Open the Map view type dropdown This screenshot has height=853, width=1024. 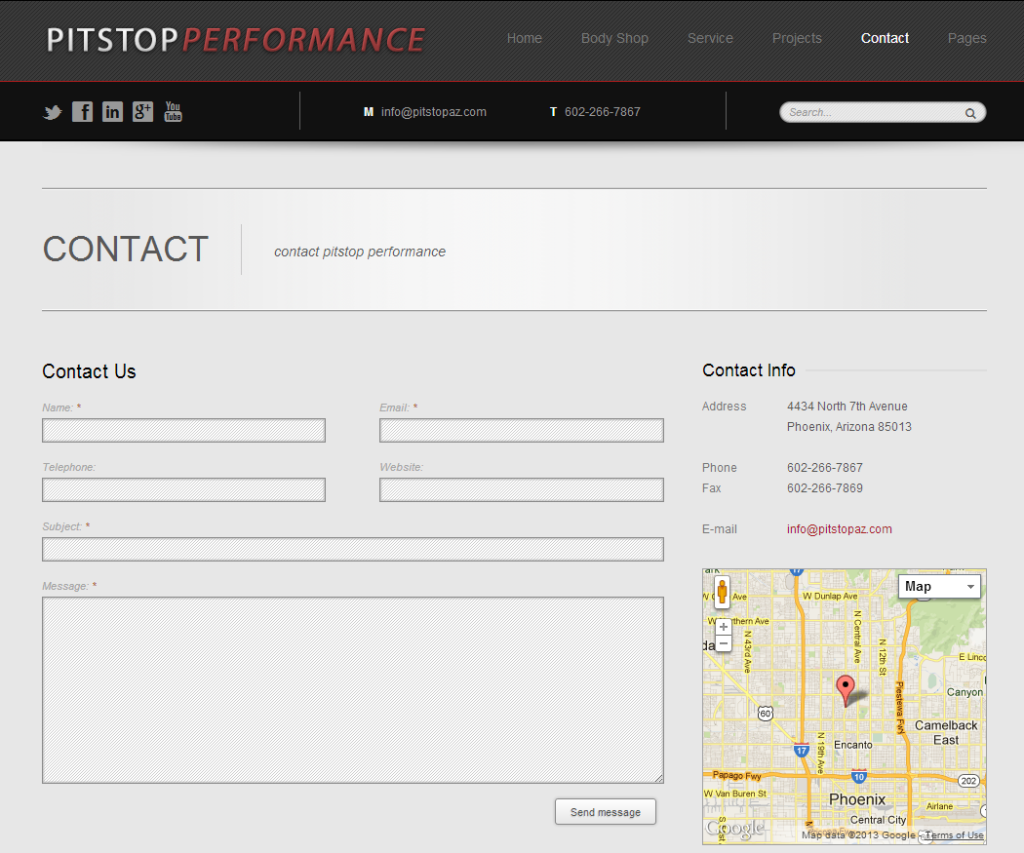938,586
